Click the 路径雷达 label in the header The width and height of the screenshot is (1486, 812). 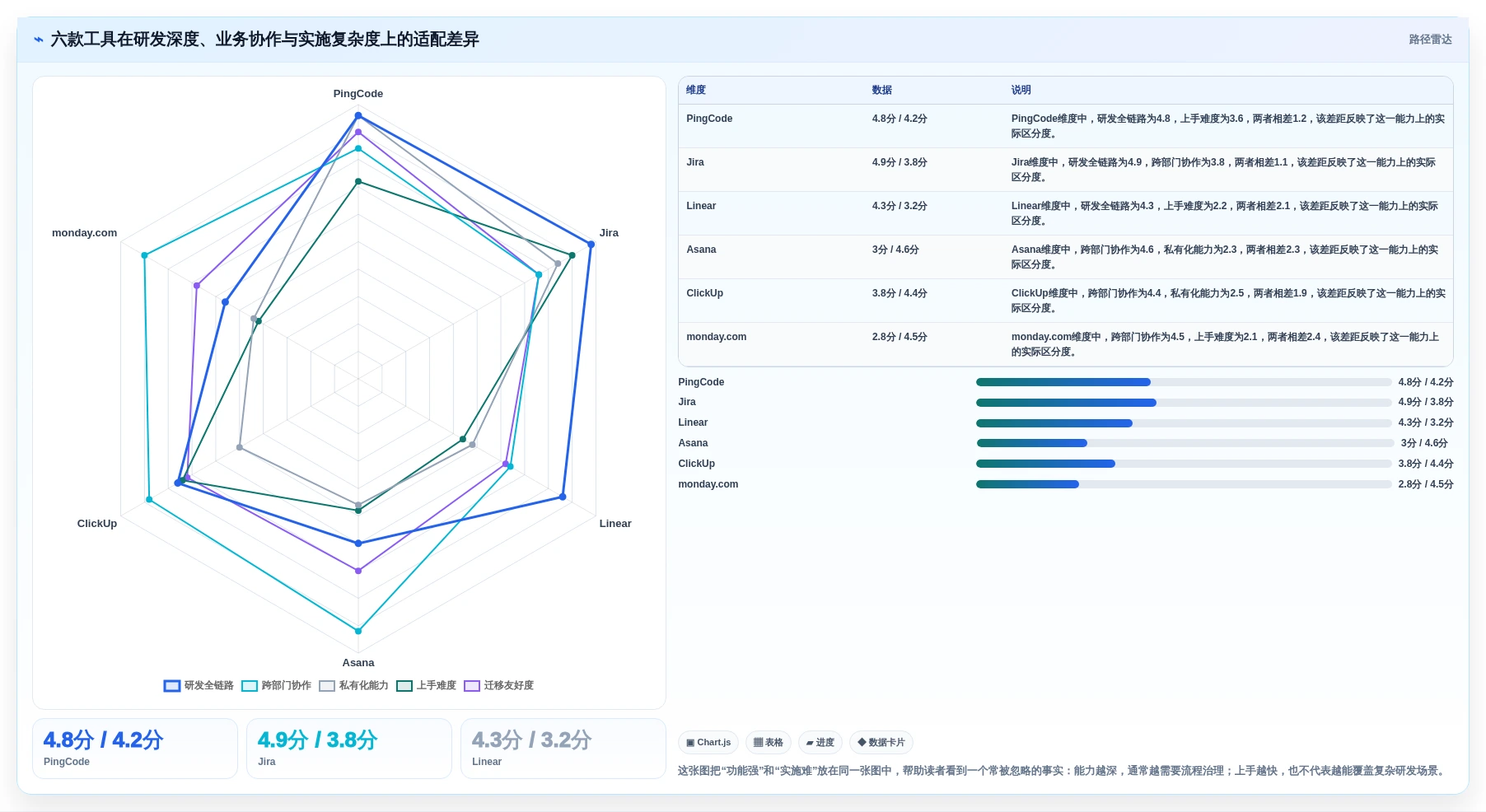coord(1430,40)
